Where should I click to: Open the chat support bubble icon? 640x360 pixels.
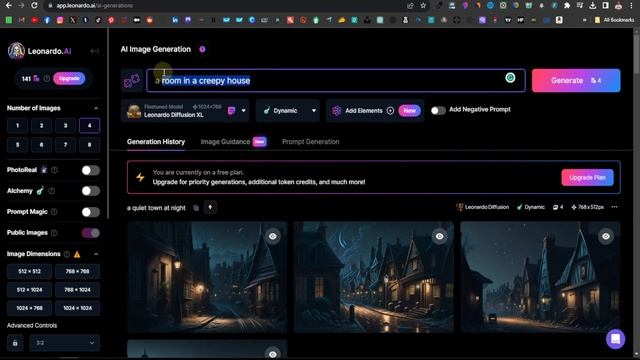pyautogui.click(x=615, y=339)
